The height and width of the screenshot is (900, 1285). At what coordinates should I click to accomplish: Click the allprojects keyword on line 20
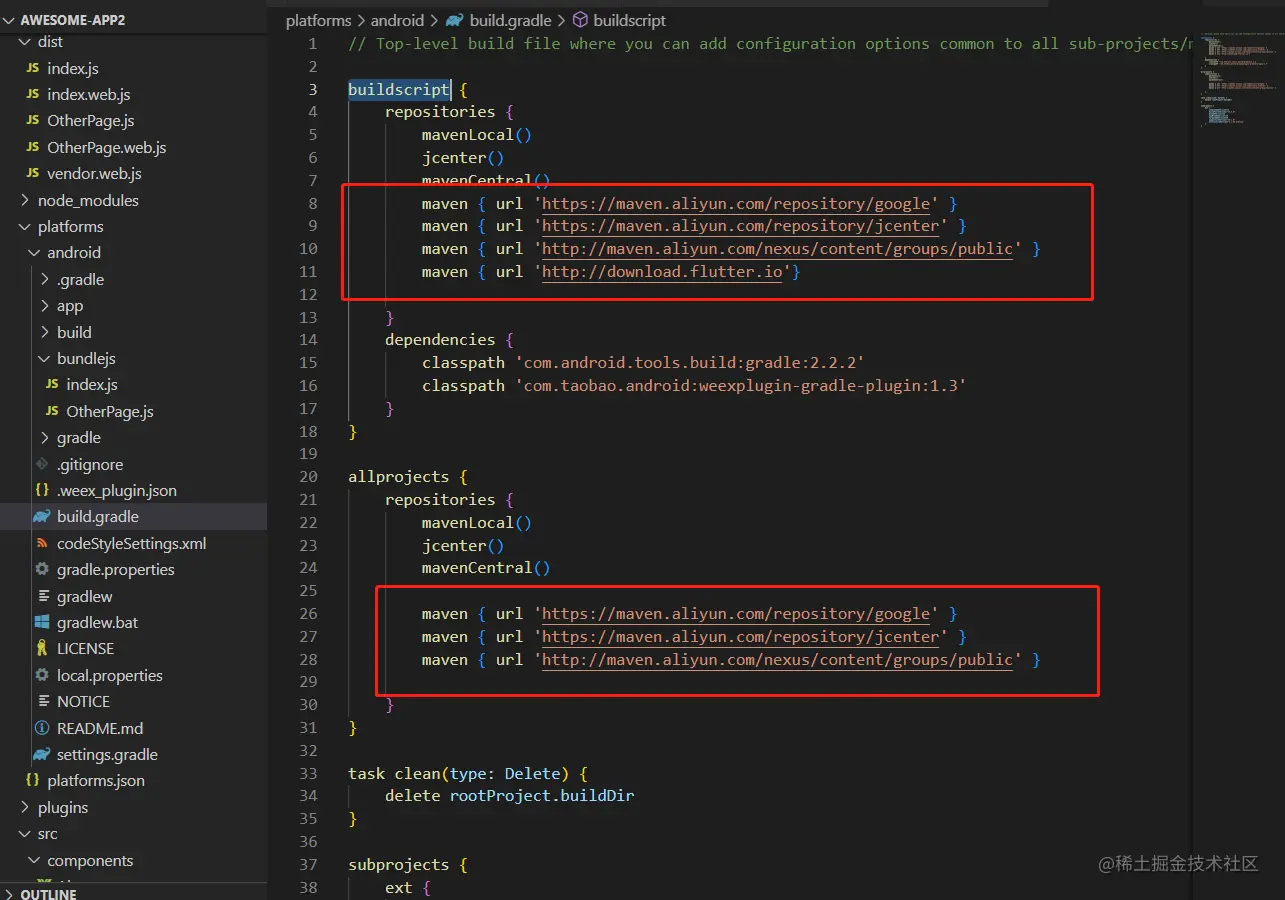[x=399, y=477]
